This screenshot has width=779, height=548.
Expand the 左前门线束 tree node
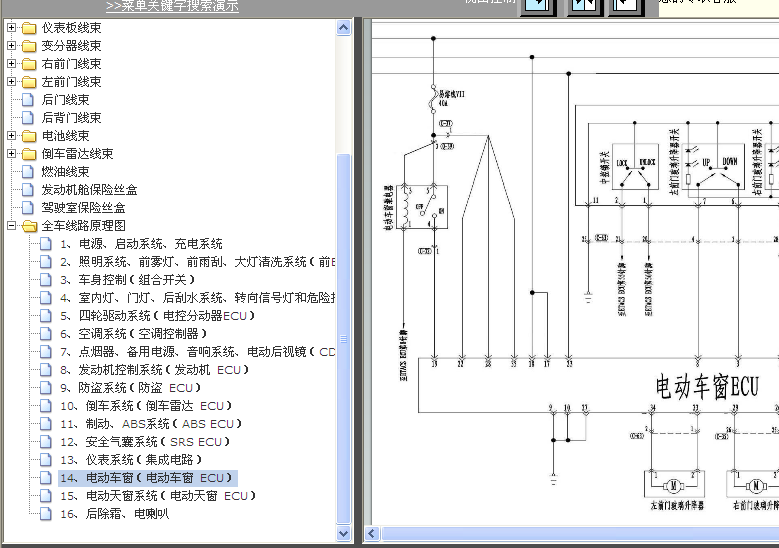tap(11, 81)
